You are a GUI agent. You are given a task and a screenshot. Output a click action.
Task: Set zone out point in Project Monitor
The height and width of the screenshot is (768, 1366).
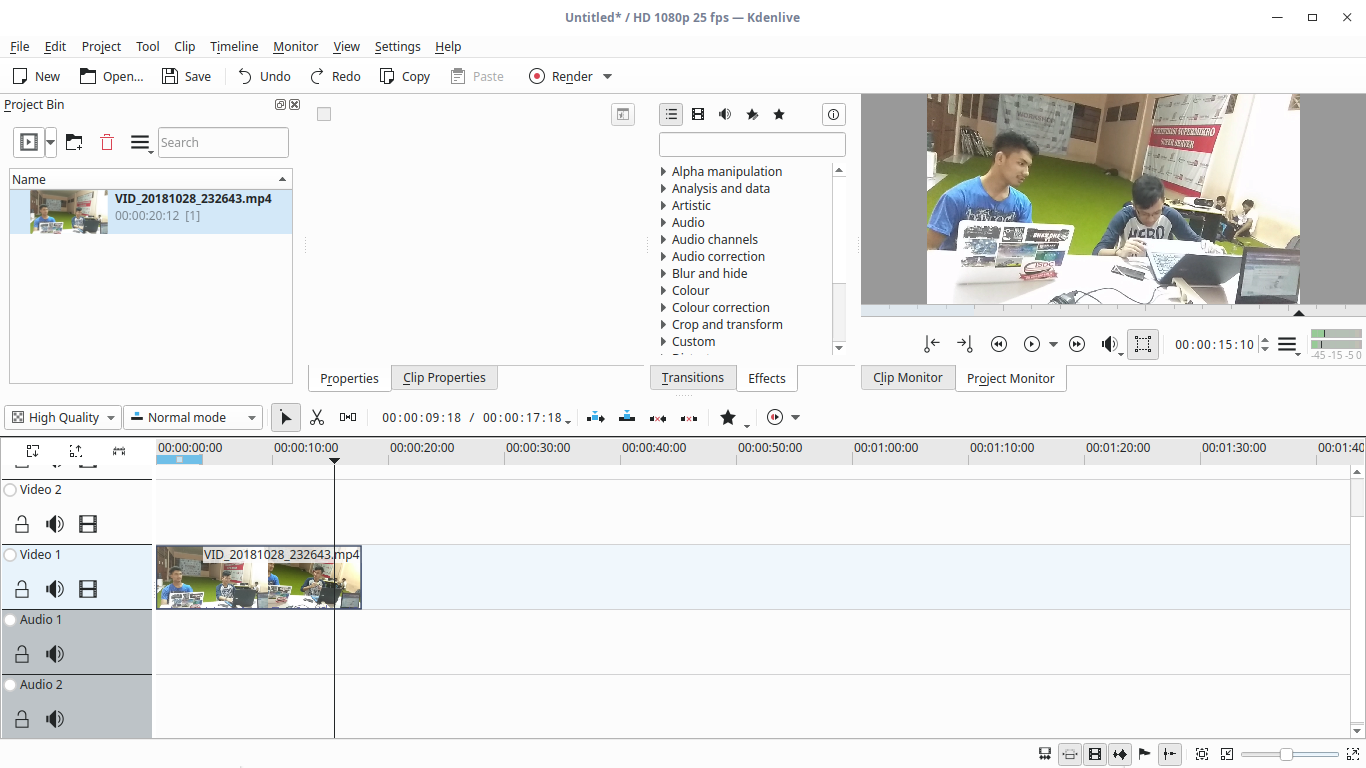964,344
